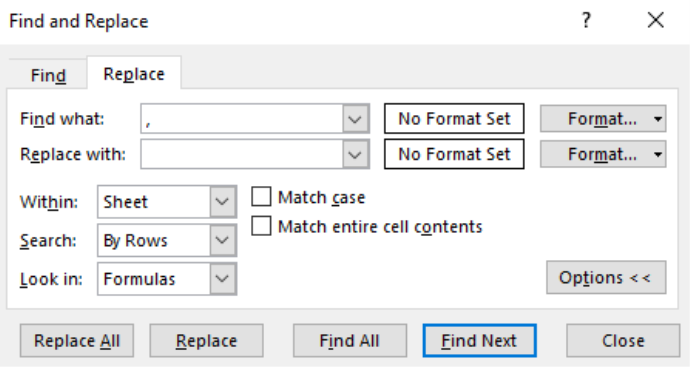Click the Replace button

[x=206, y=341]
